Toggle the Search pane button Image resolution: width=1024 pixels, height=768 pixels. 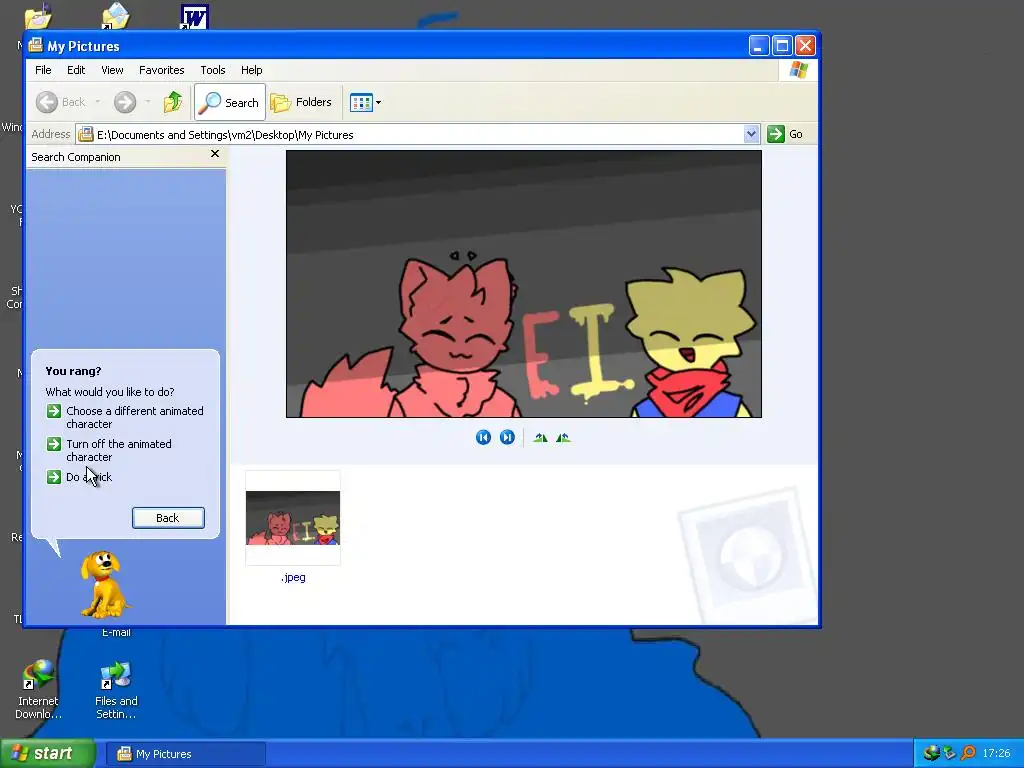(230, 102)
